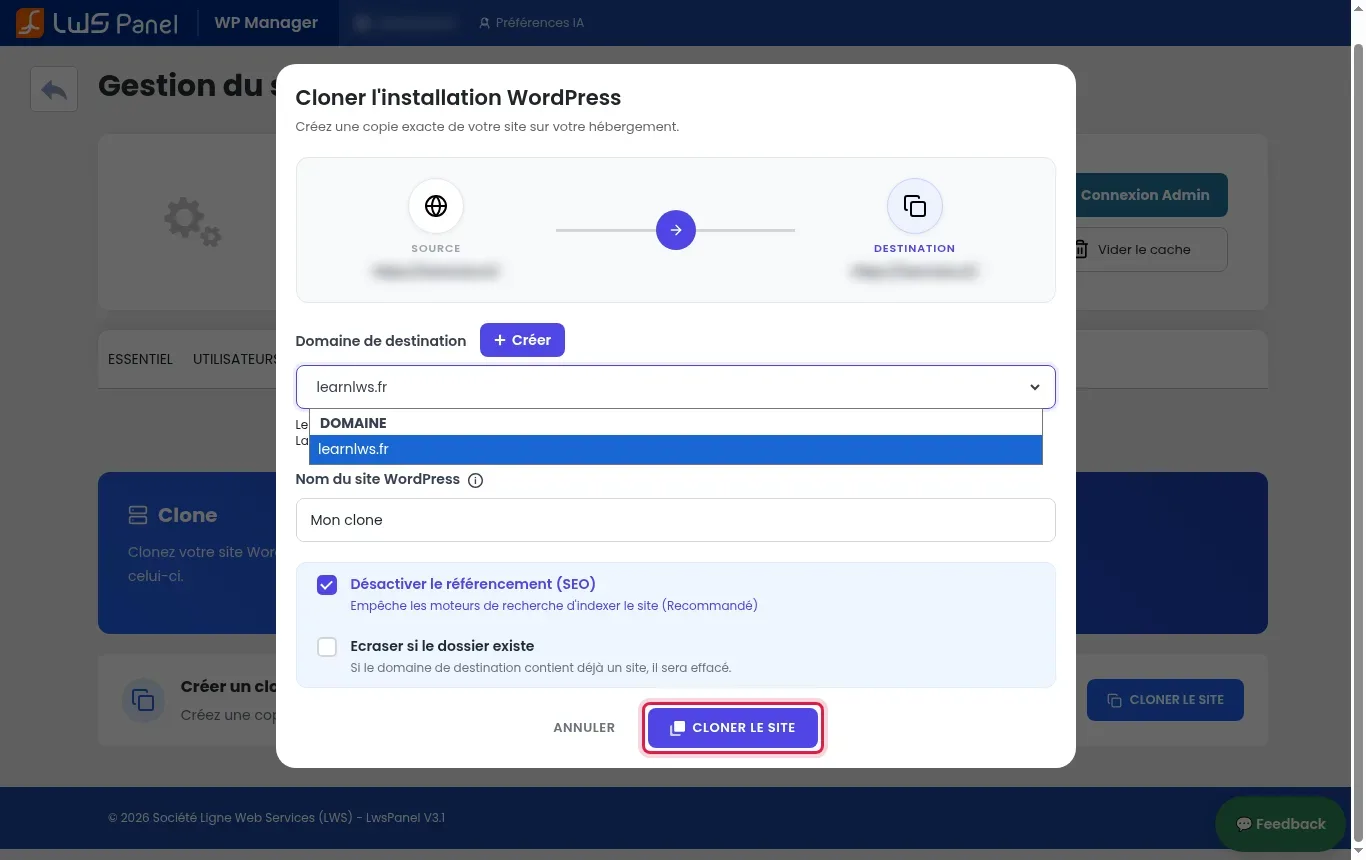
Task: Click the source globe icon
Action: [x=436, y=206]
